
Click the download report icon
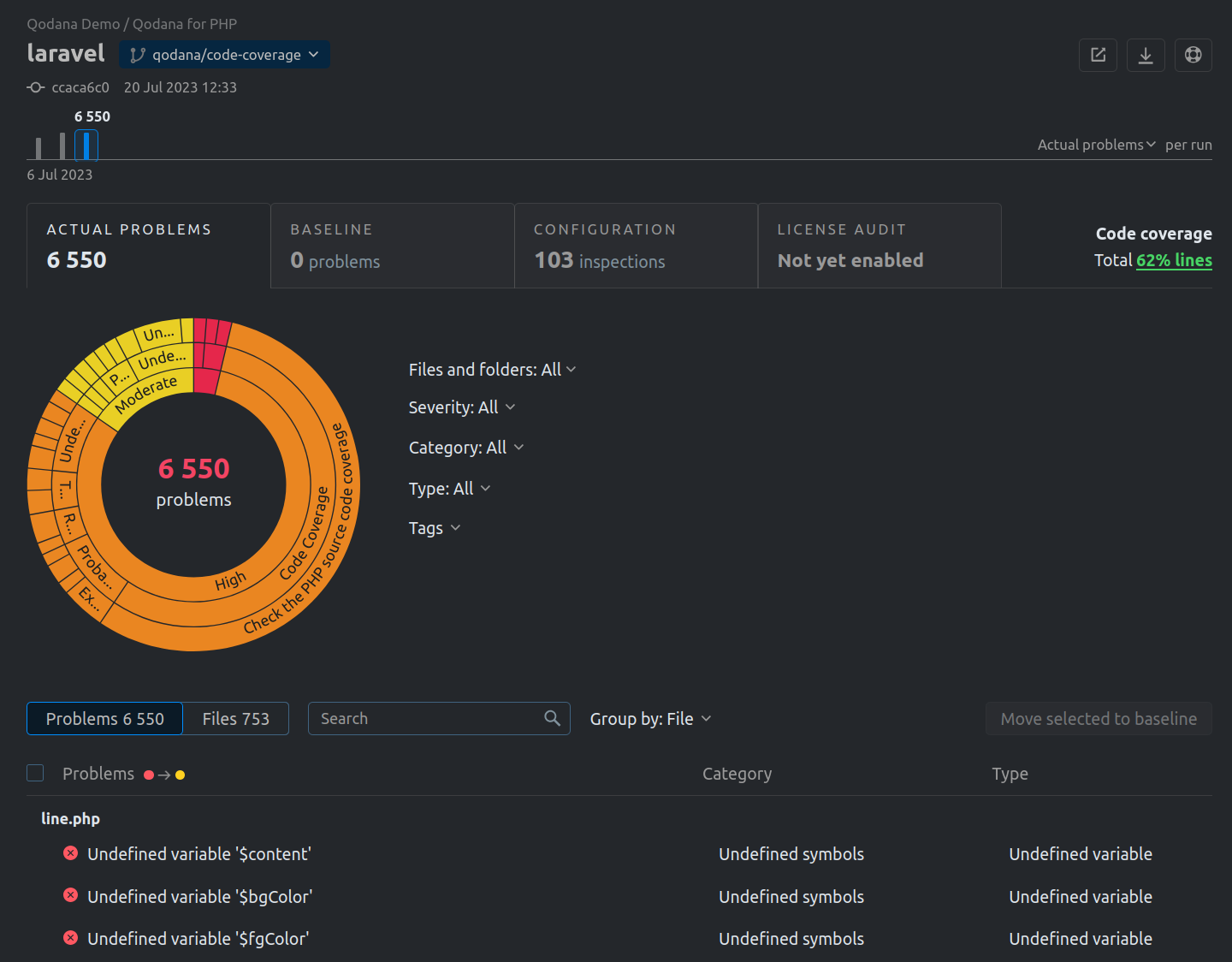[1146, 56]
